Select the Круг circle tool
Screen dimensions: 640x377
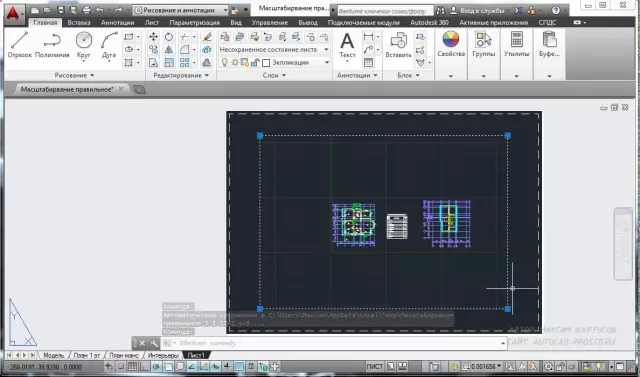coord(84,45)
